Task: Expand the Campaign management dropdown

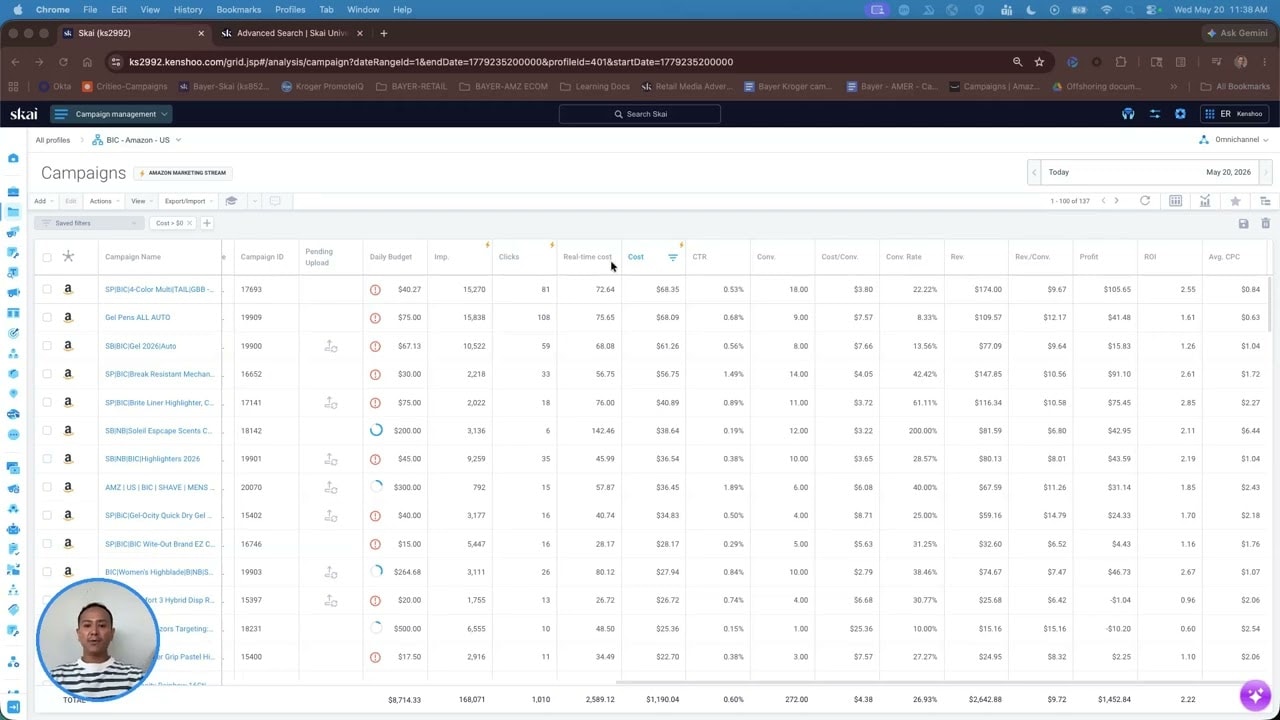Action: 110,114
